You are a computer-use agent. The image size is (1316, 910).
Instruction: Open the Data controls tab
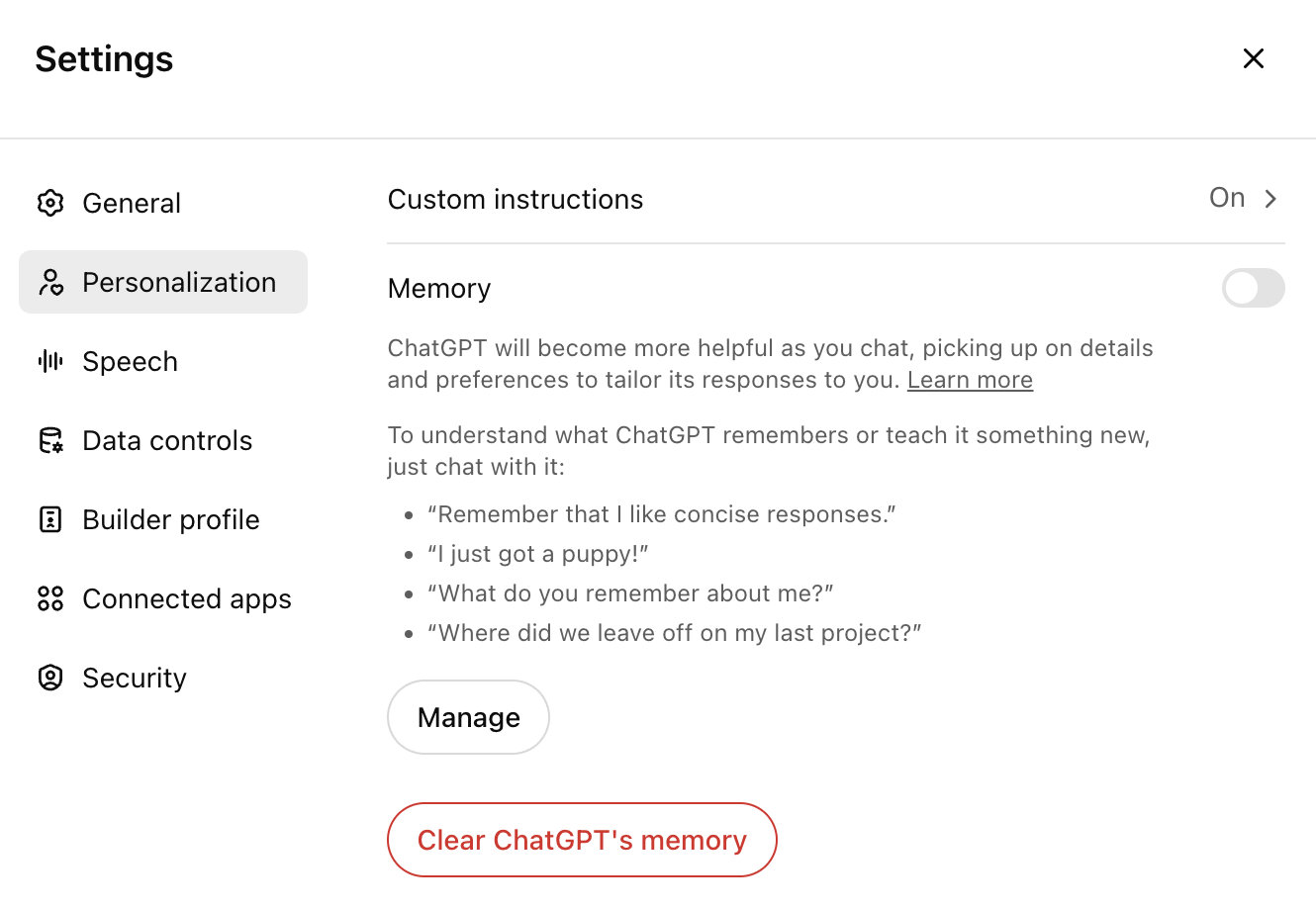167,440
